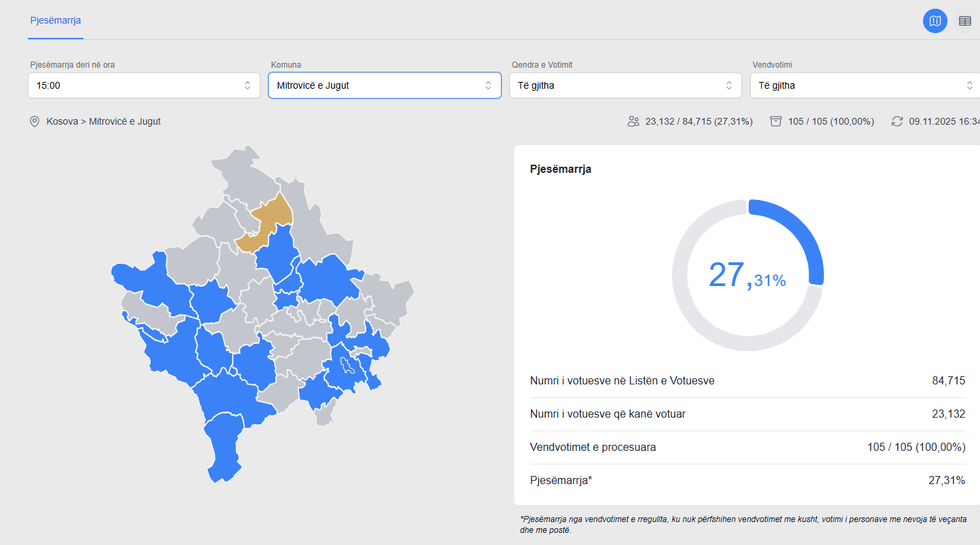Click the voters people icon beside 23,132
This screenshot has width=980, height=545.
click(x=633, y=122)
